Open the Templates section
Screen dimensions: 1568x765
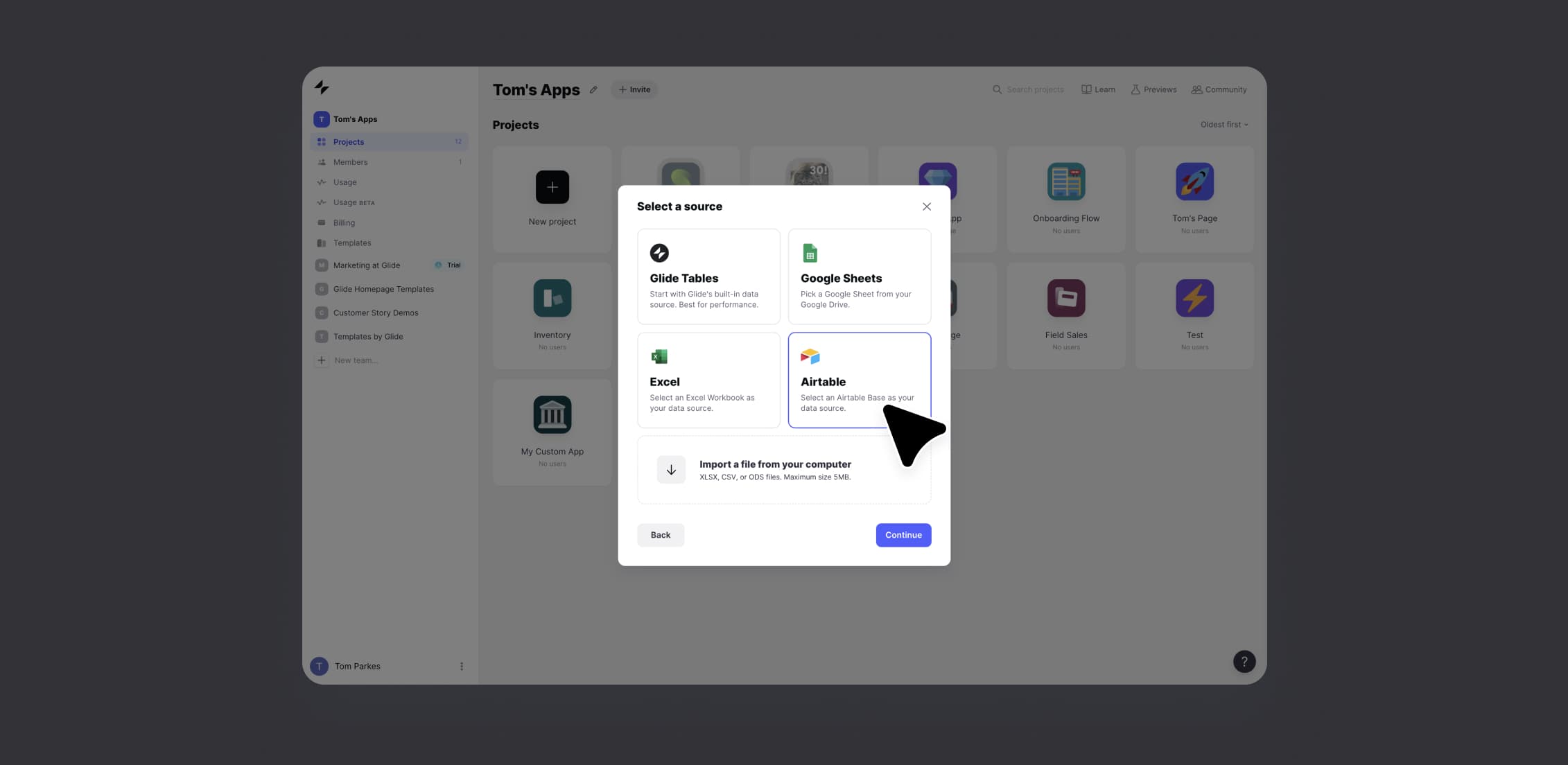(352, 243)
